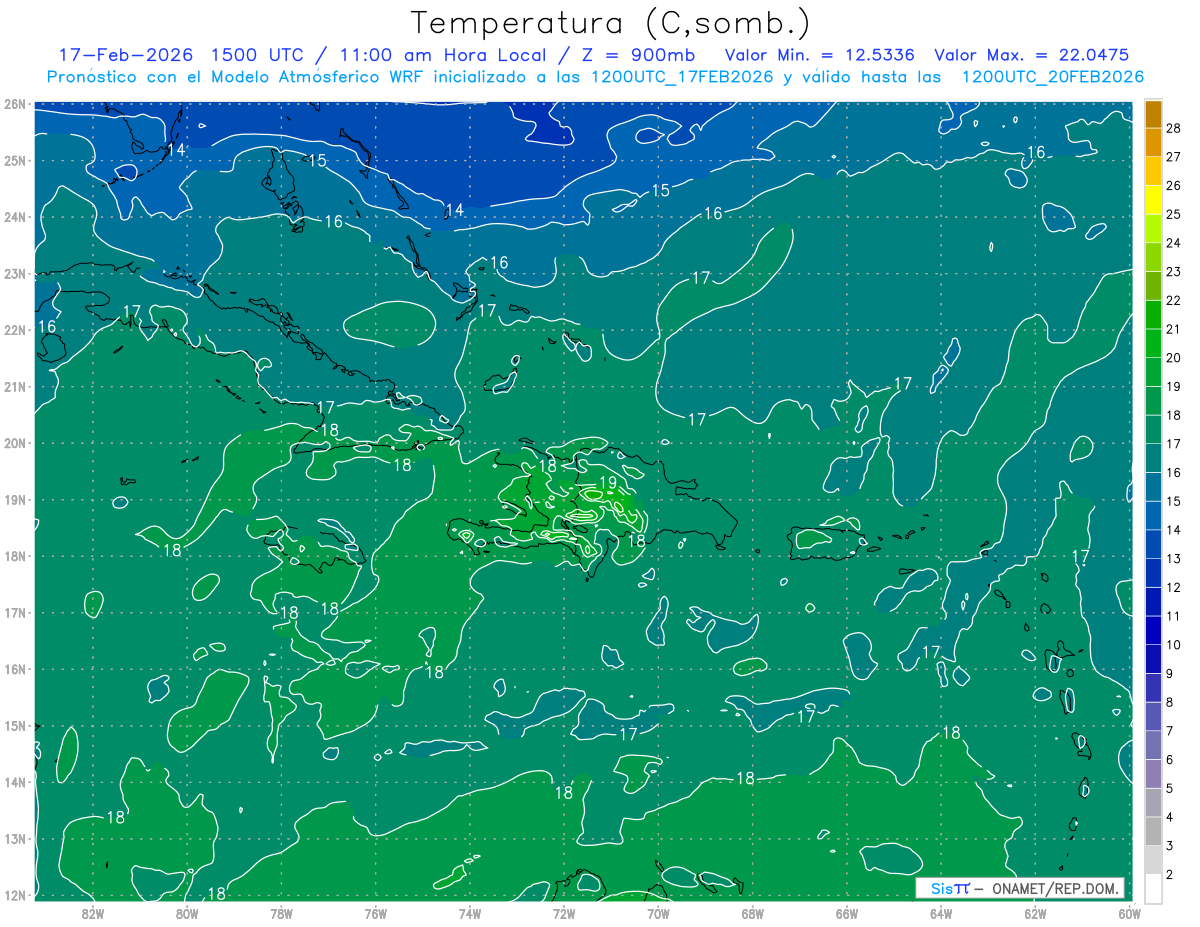This screenshot has width=1200, height=927.
Task: Click the green swatch between legend 21 and 22
Action: pyautogui.click(x=1153, y=315)
